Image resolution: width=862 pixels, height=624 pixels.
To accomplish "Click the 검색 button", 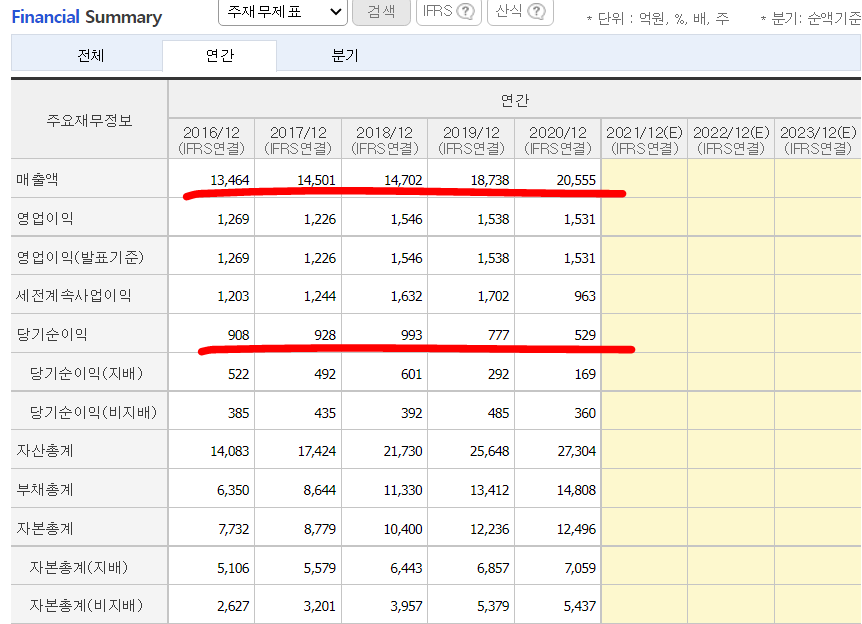I will [x=381, y=12].
